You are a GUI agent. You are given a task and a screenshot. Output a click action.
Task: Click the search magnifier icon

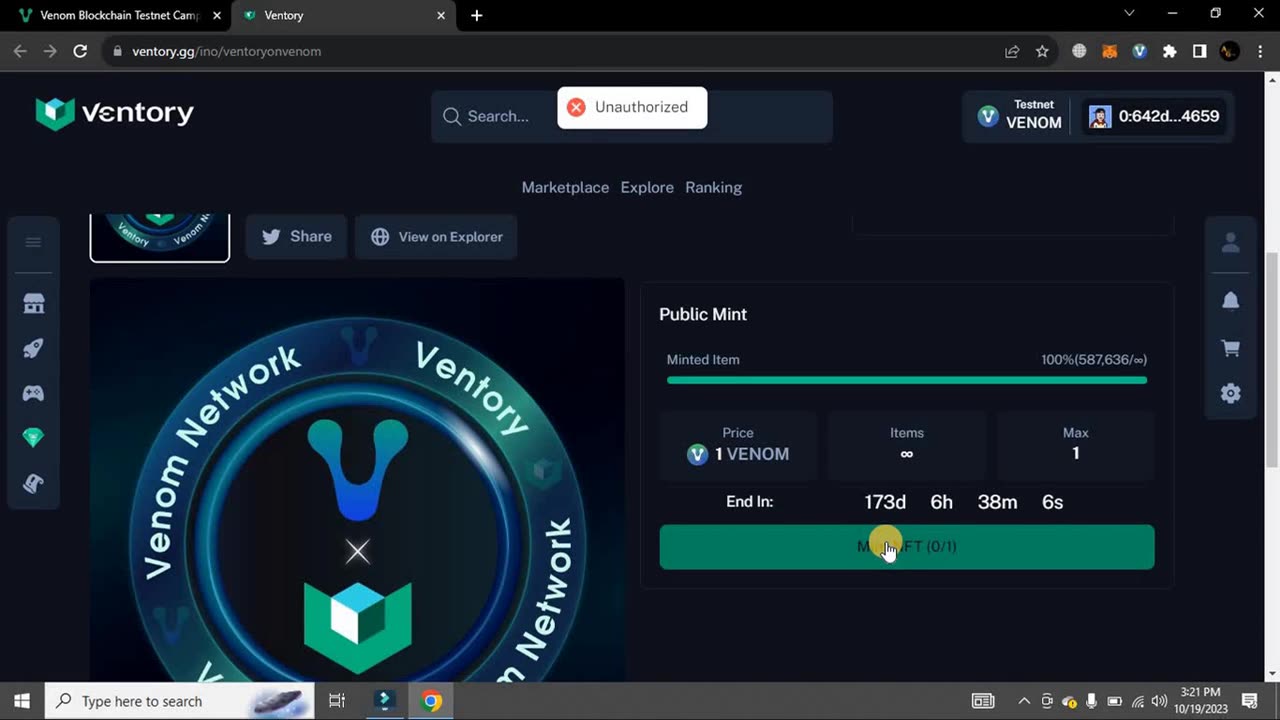(452, 116)
